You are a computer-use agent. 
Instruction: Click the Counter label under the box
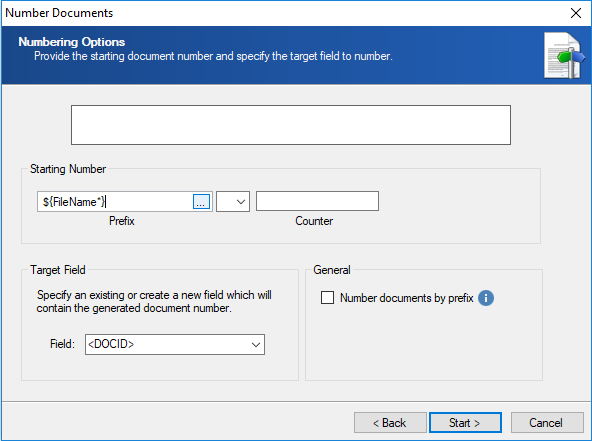pyautogui.click(x=314, y=221)
